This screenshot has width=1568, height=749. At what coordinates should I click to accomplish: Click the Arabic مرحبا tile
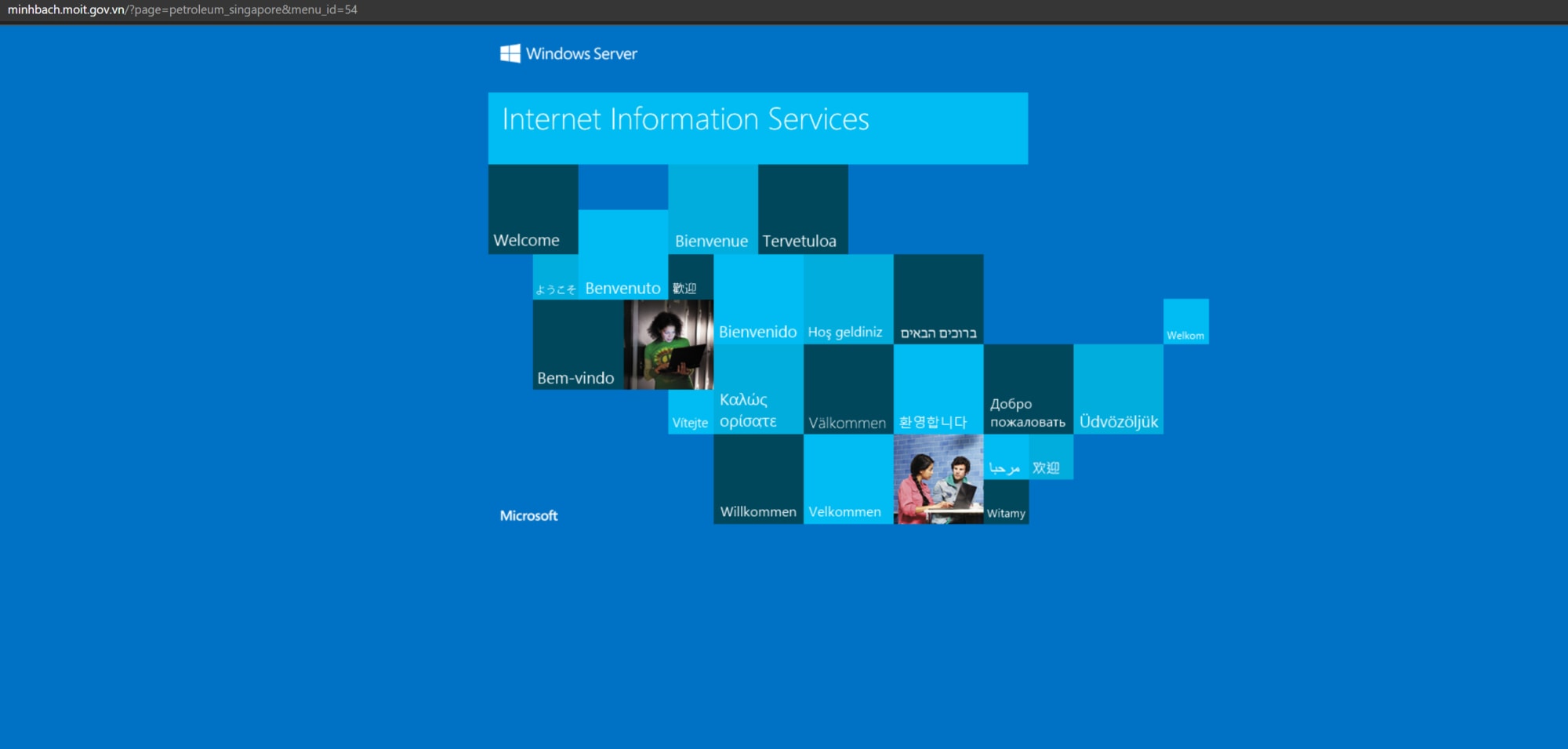(x=1006, y=456)
